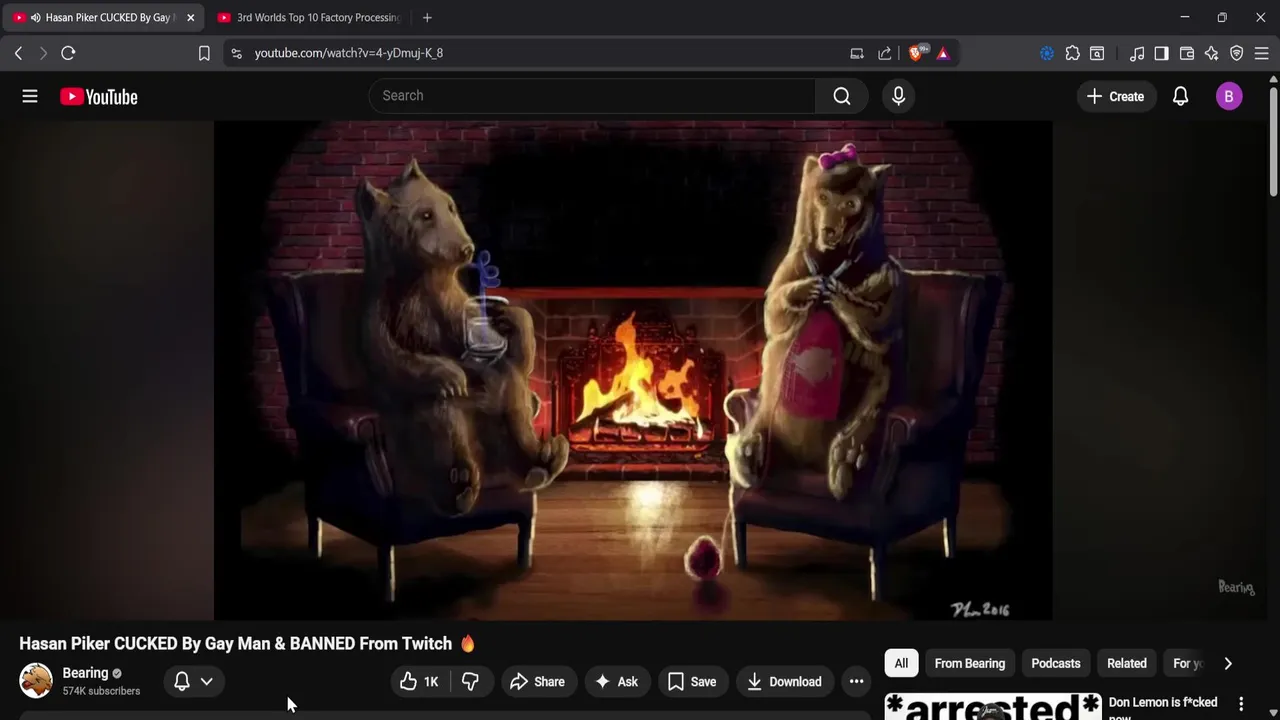Open the Bearing channel name link
This screenshot has height=720, width=1280.
(85, 673)
